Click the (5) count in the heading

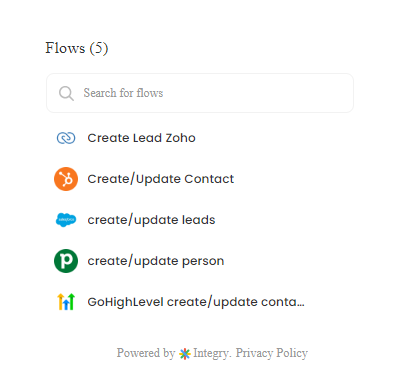point(99,48)
